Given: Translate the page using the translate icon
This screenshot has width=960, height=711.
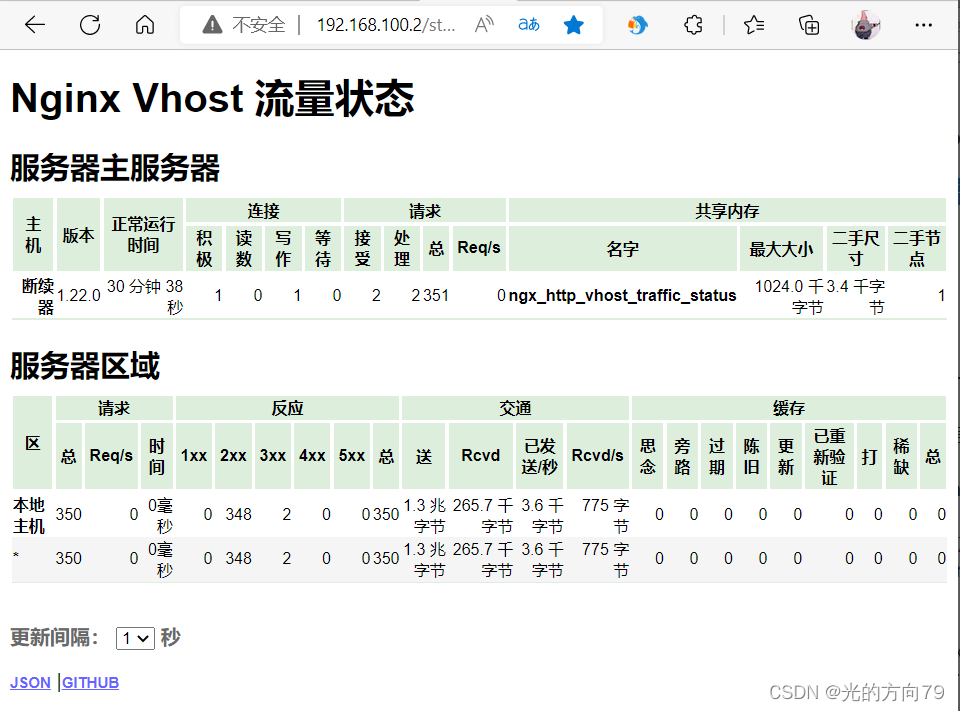Looking at the screenshot, I should pos(528,24).
